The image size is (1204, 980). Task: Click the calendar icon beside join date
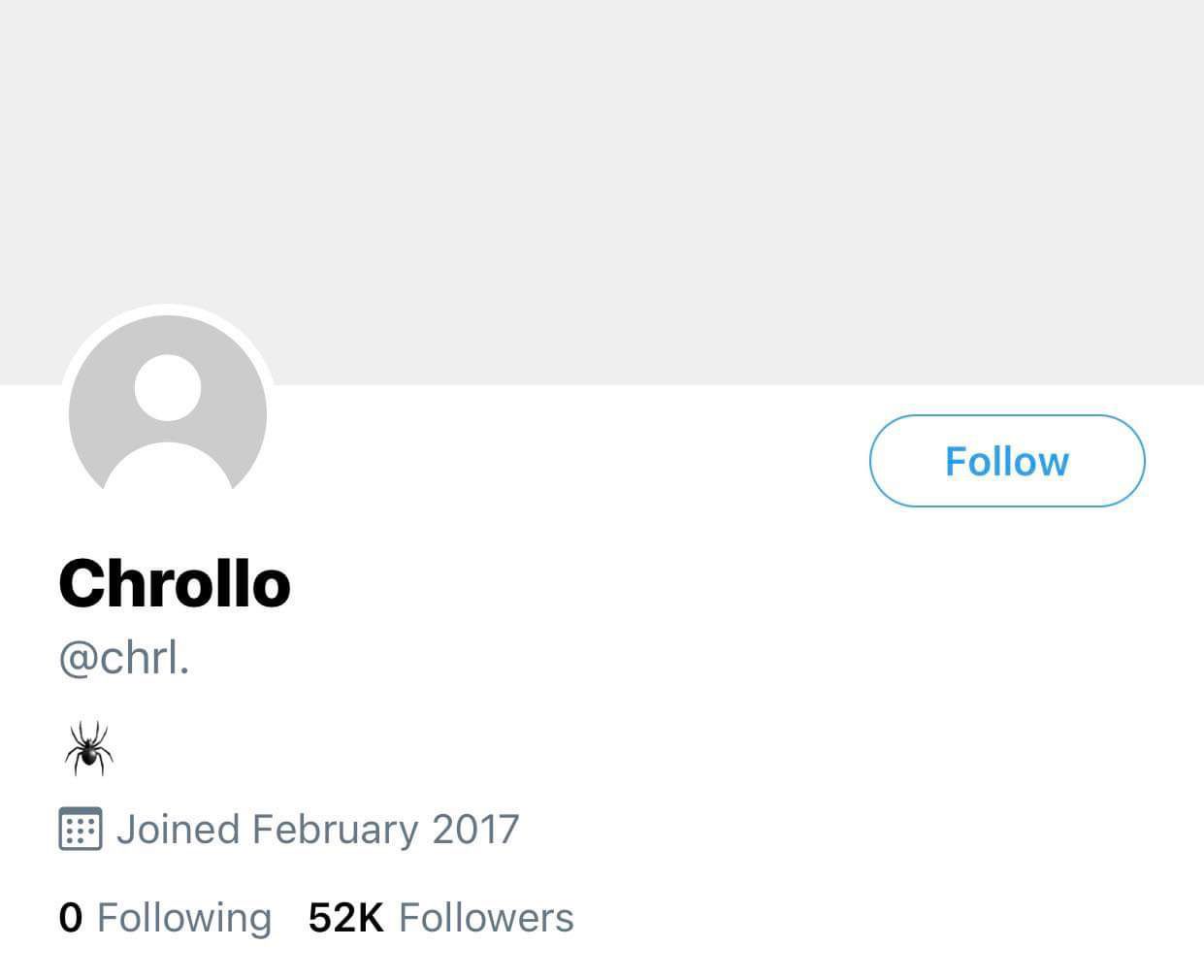point(81,829)
